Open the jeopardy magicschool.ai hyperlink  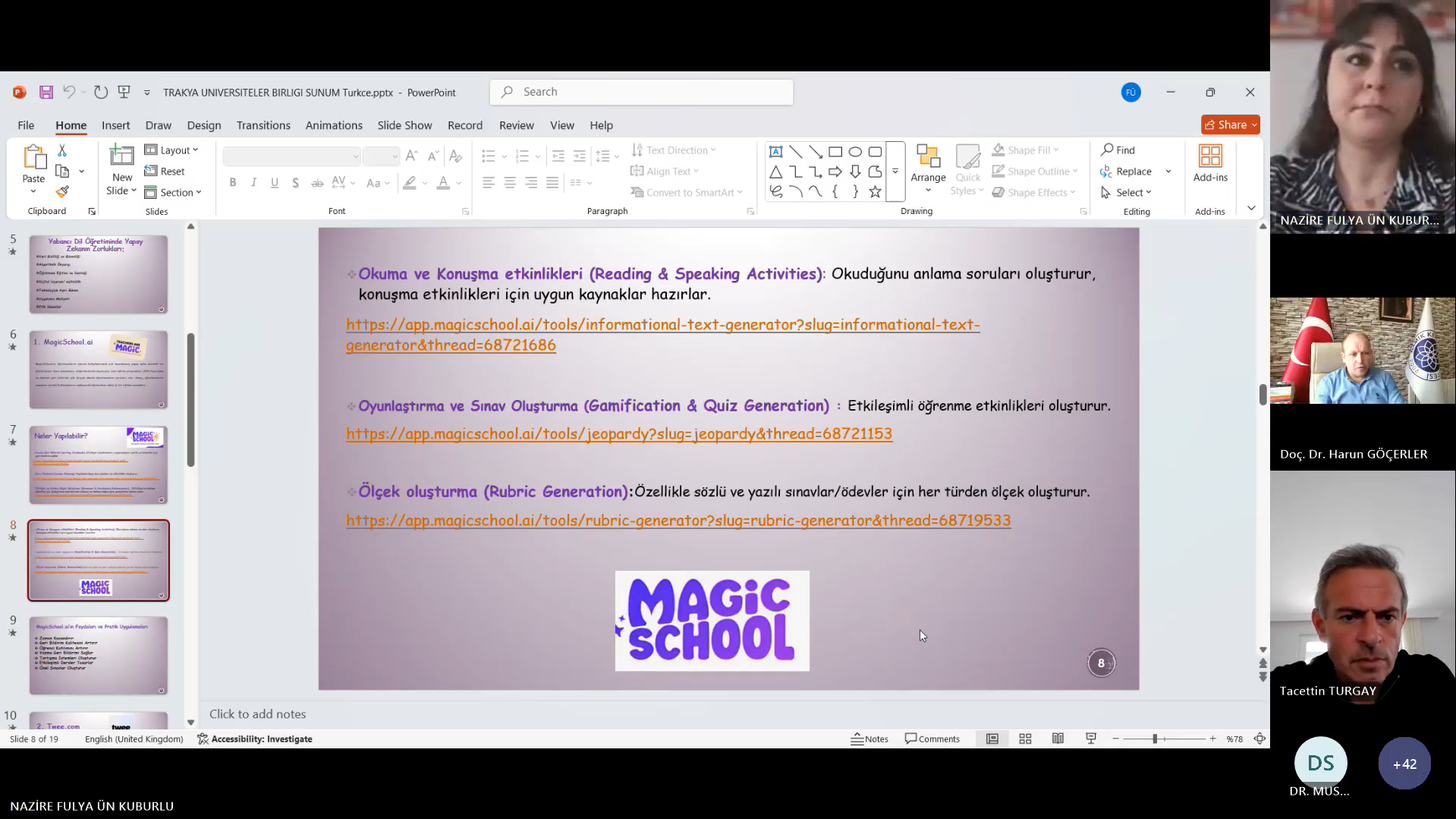(x=618, y=433)
